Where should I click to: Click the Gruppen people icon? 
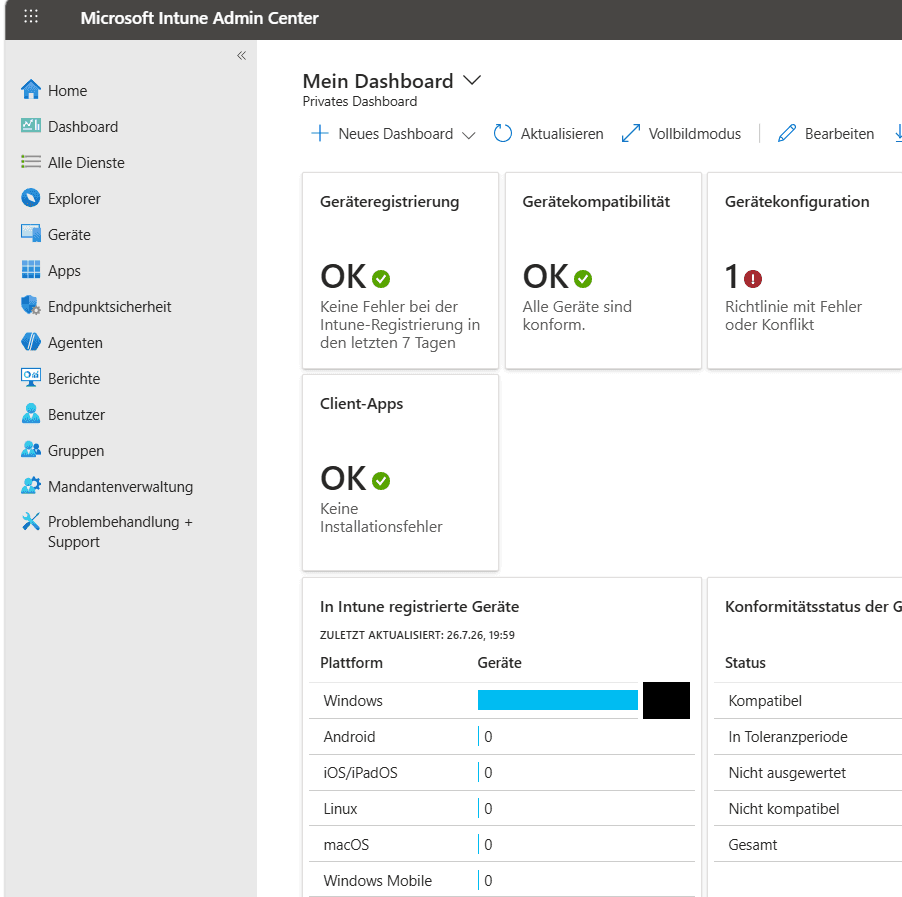coord(31,449)
